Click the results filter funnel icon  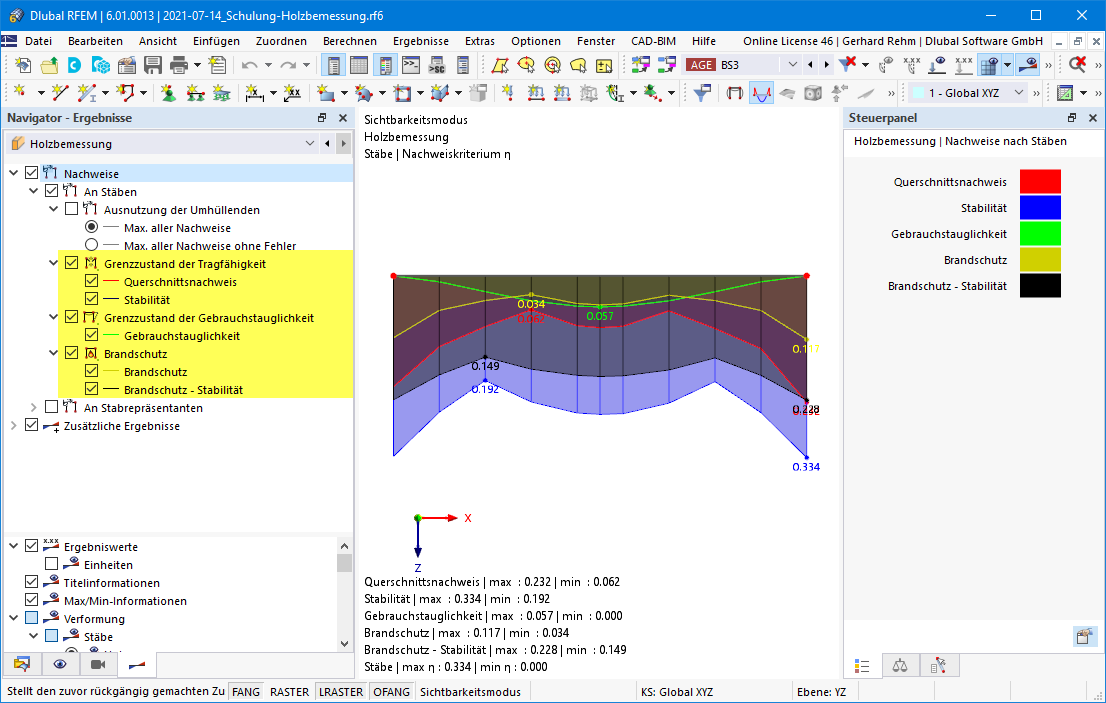[702, 93]
